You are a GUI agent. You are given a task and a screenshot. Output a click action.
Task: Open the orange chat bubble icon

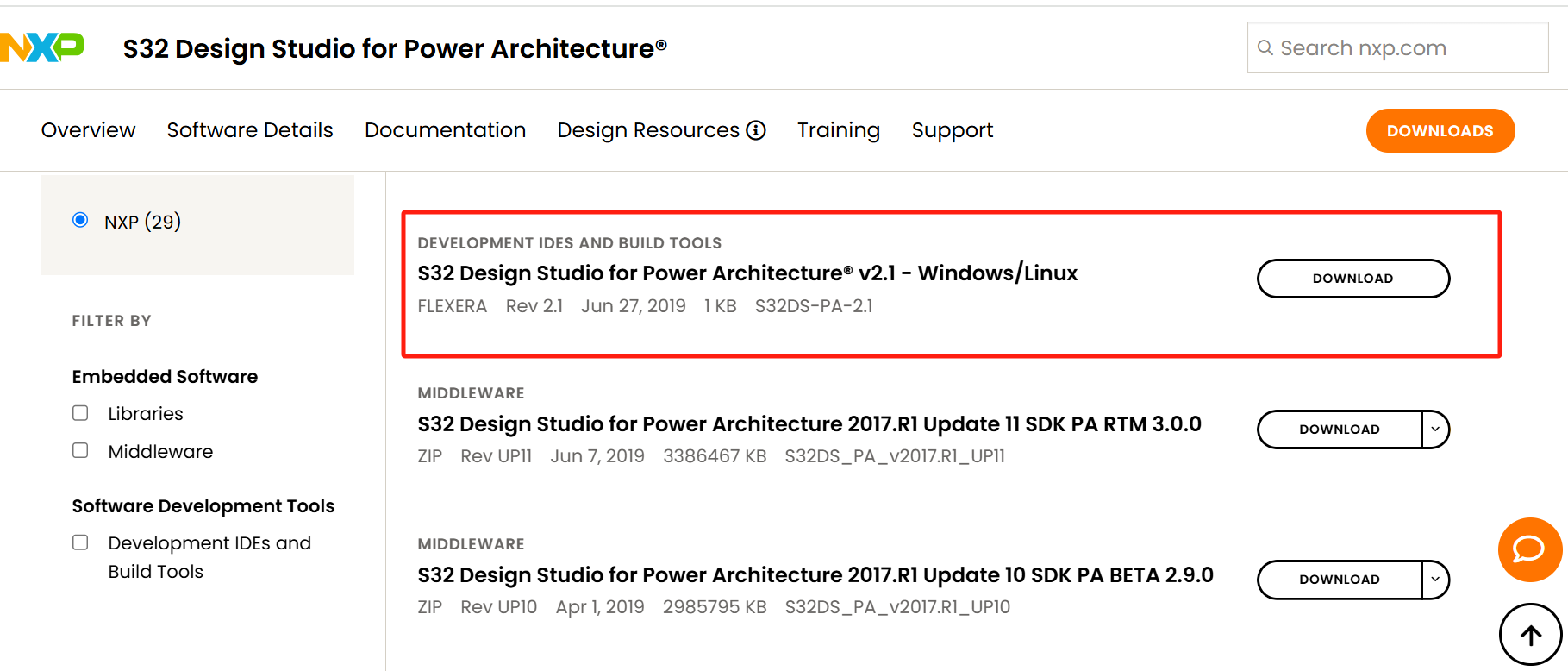[1530, 549]
